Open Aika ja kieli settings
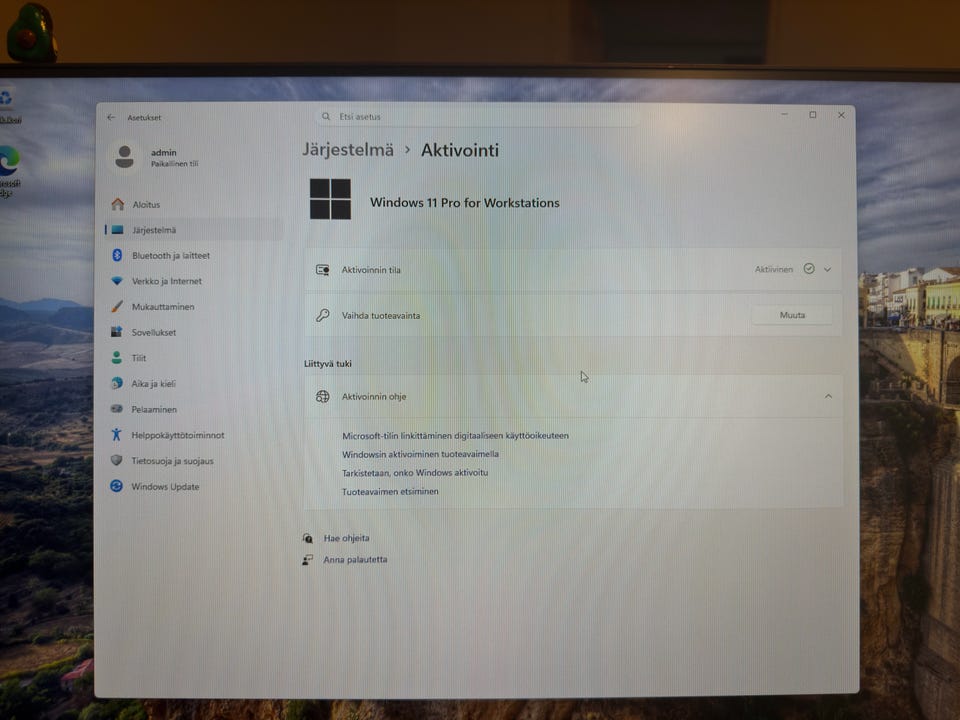 pyautogui.click(x=194, y=383)
